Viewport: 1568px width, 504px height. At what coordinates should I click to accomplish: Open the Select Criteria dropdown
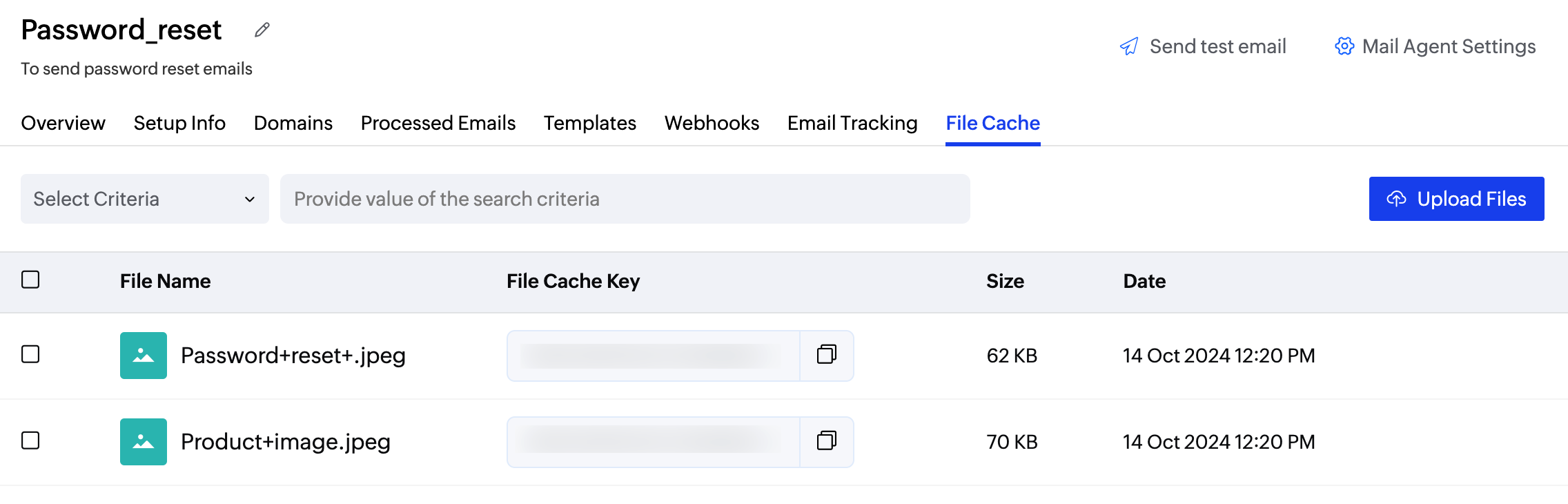pyautogui.click(x=145, y=199)
